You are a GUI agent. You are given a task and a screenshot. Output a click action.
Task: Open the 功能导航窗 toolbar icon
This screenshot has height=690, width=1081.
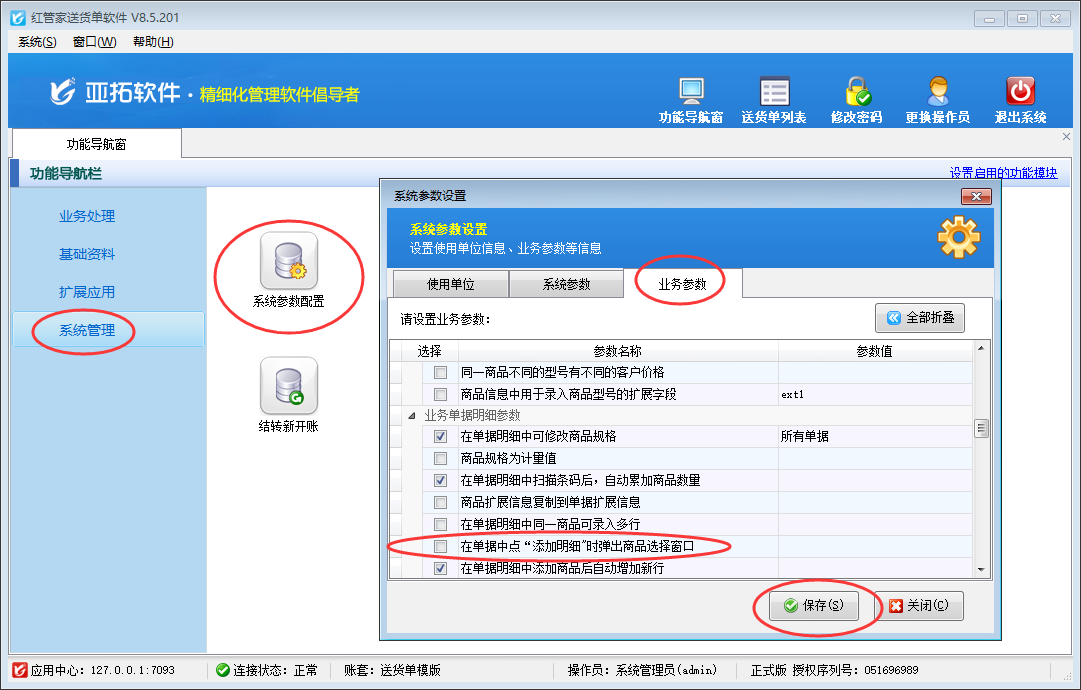click(691, 92)
